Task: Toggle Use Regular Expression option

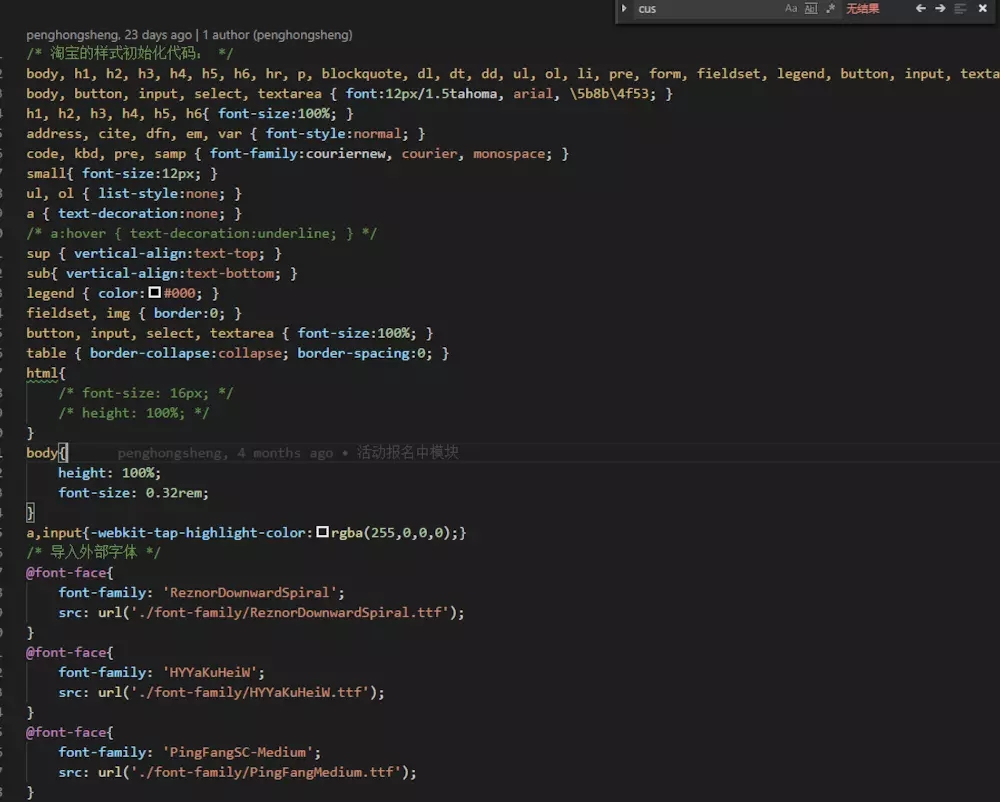Action: [x=830, y=8]
